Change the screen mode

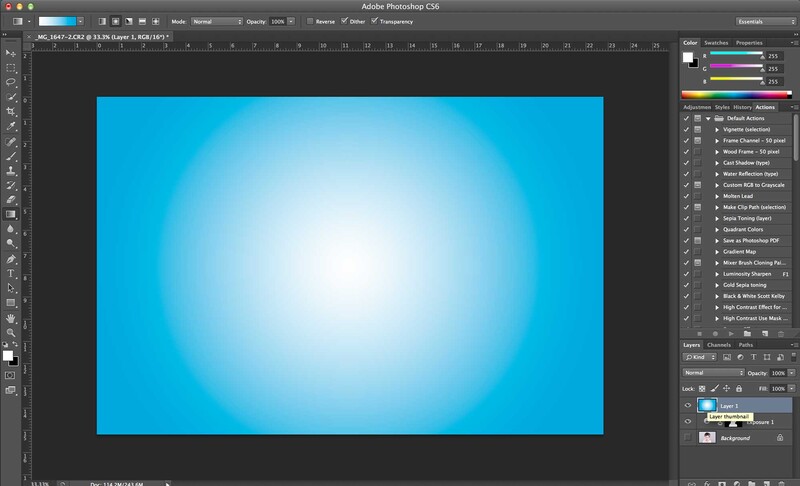coord(10,390)
